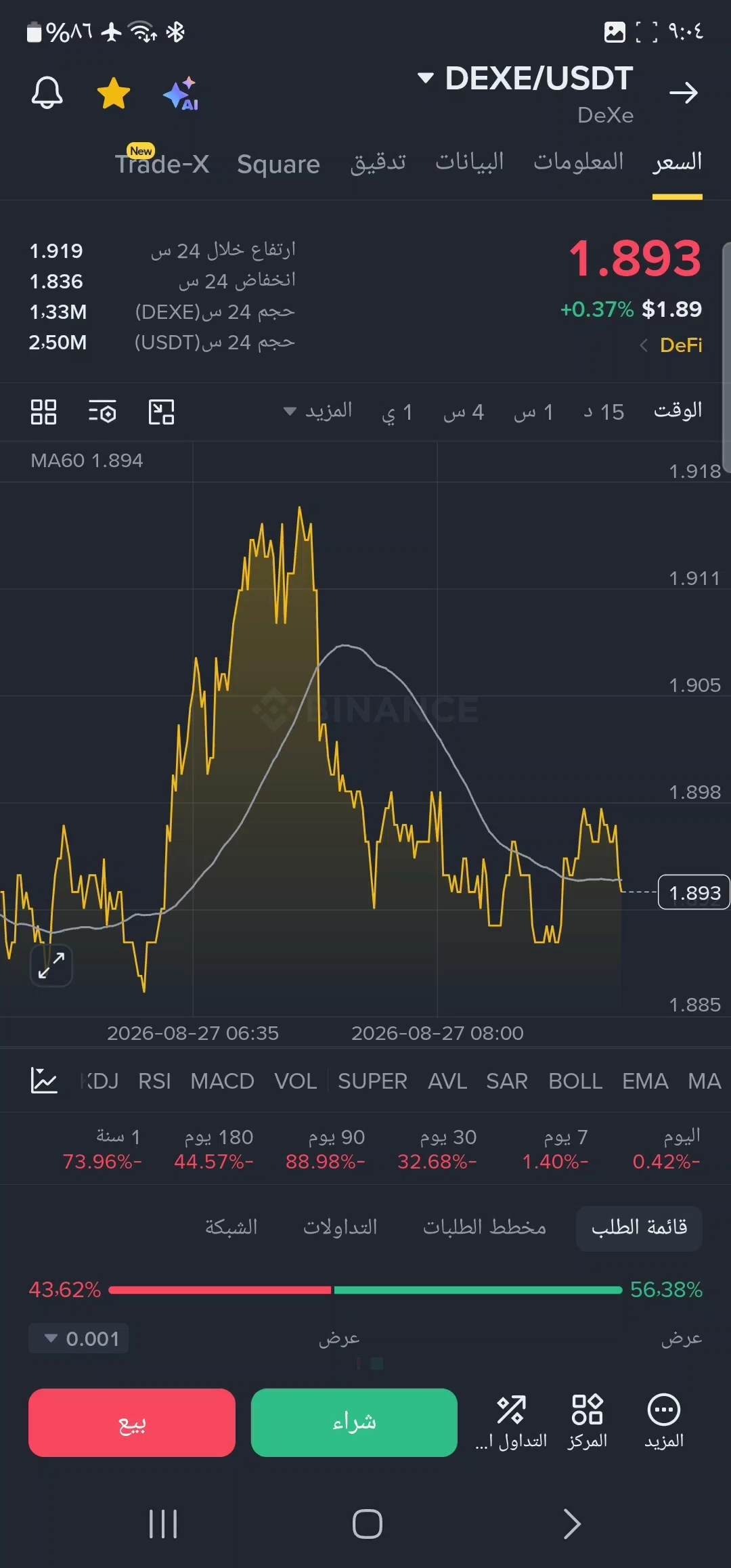The image size is (731, 1568).
Task: Open the drawing tools icon
Action: pos(161,412)
